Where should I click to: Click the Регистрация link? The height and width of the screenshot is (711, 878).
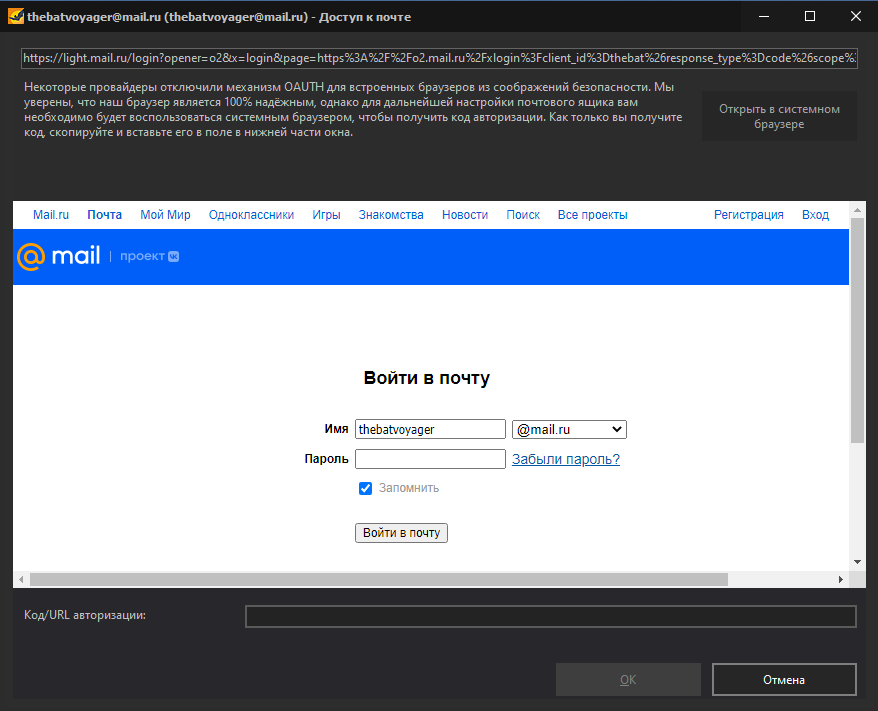749,215
